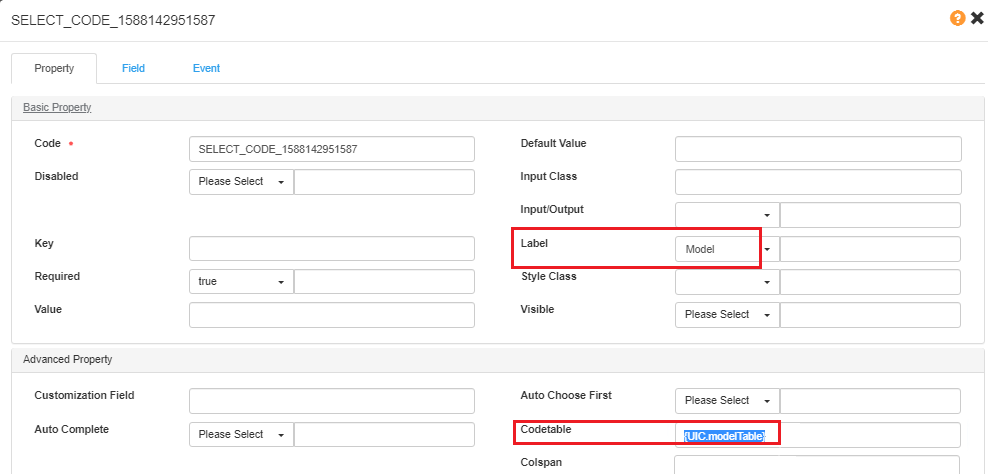The height and width of the screenshot is (474, 988).
Task: Close the SELECT_CODE properties dialog
Action: (977, 18)
